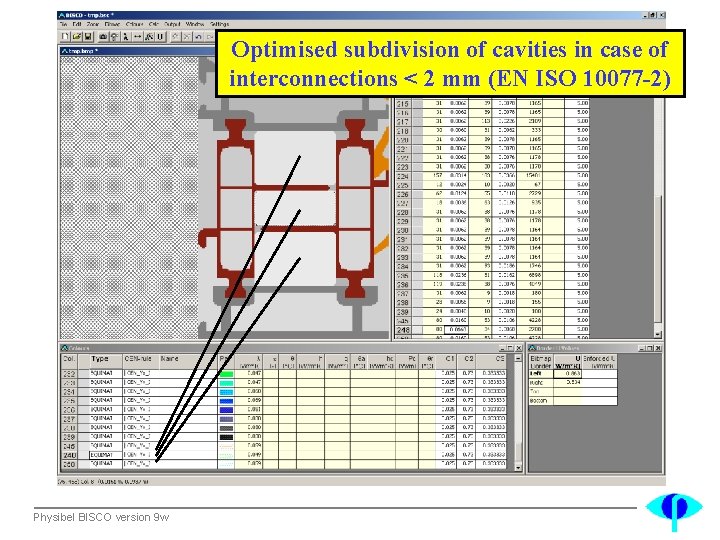720x540 pixels.
Task: Pick the bright green colour swatch
Action: click(x=226, y=374)
